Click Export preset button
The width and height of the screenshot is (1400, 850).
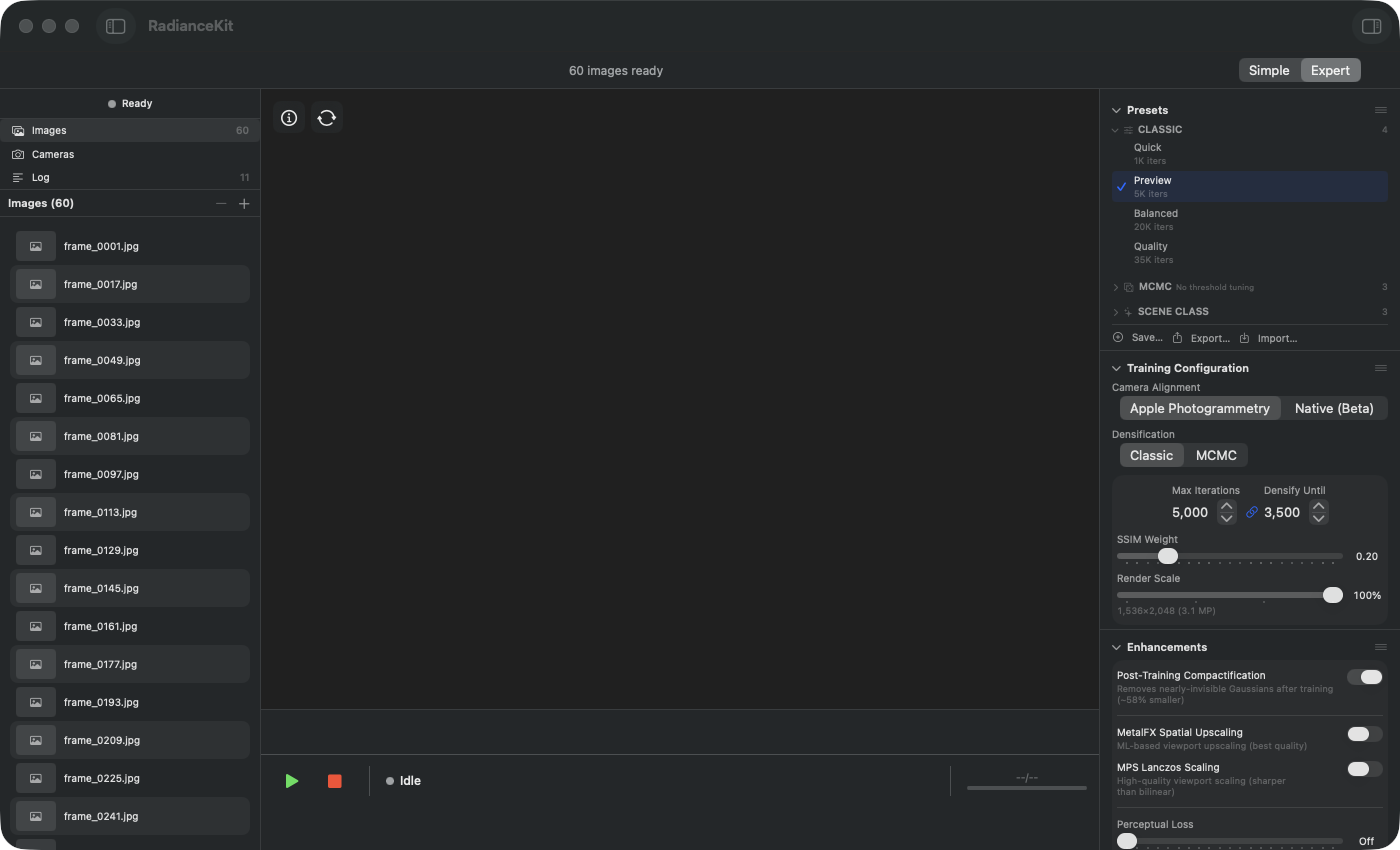(x=1201, y=338)
